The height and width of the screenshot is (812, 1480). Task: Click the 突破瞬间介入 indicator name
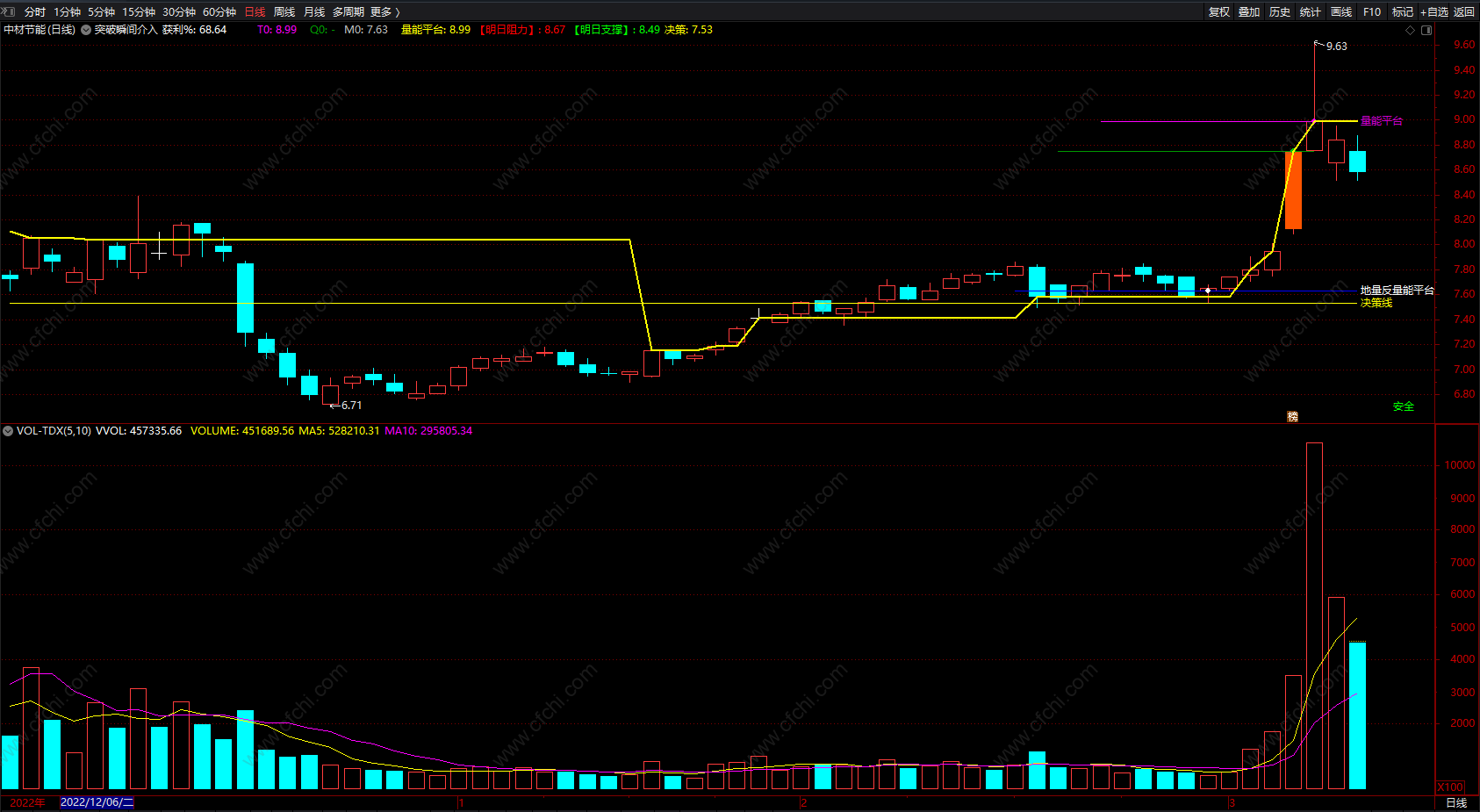tap(126, 30)
